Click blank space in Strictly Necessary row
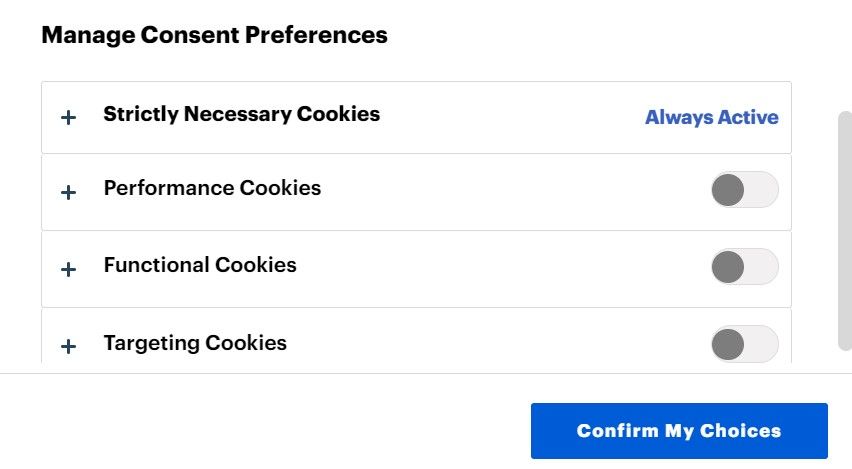The width and height of the screenshot is (852, 469). (x=510, y=117)
